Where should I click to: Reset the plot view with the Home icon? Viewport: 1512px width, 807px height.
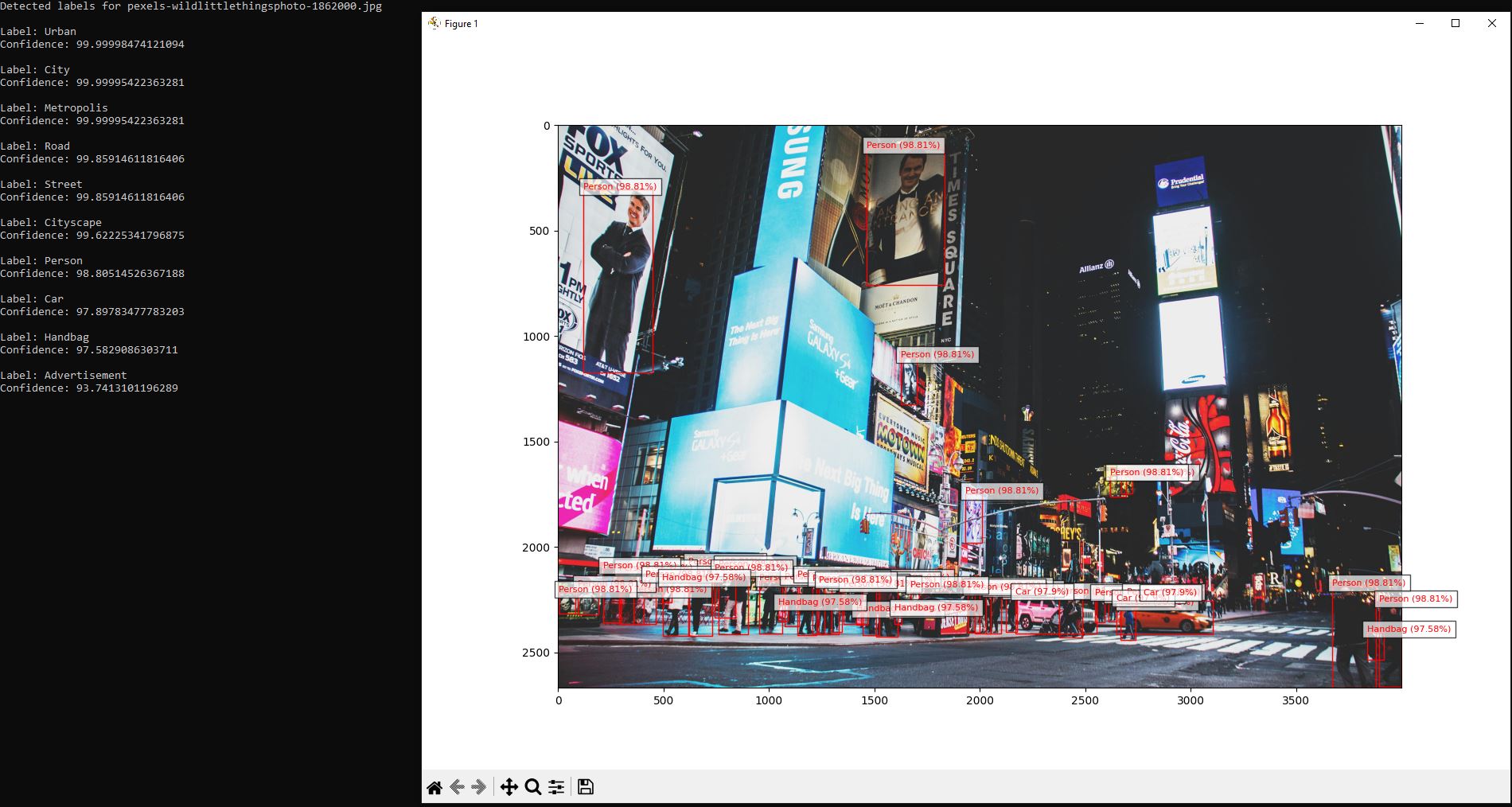435,787
